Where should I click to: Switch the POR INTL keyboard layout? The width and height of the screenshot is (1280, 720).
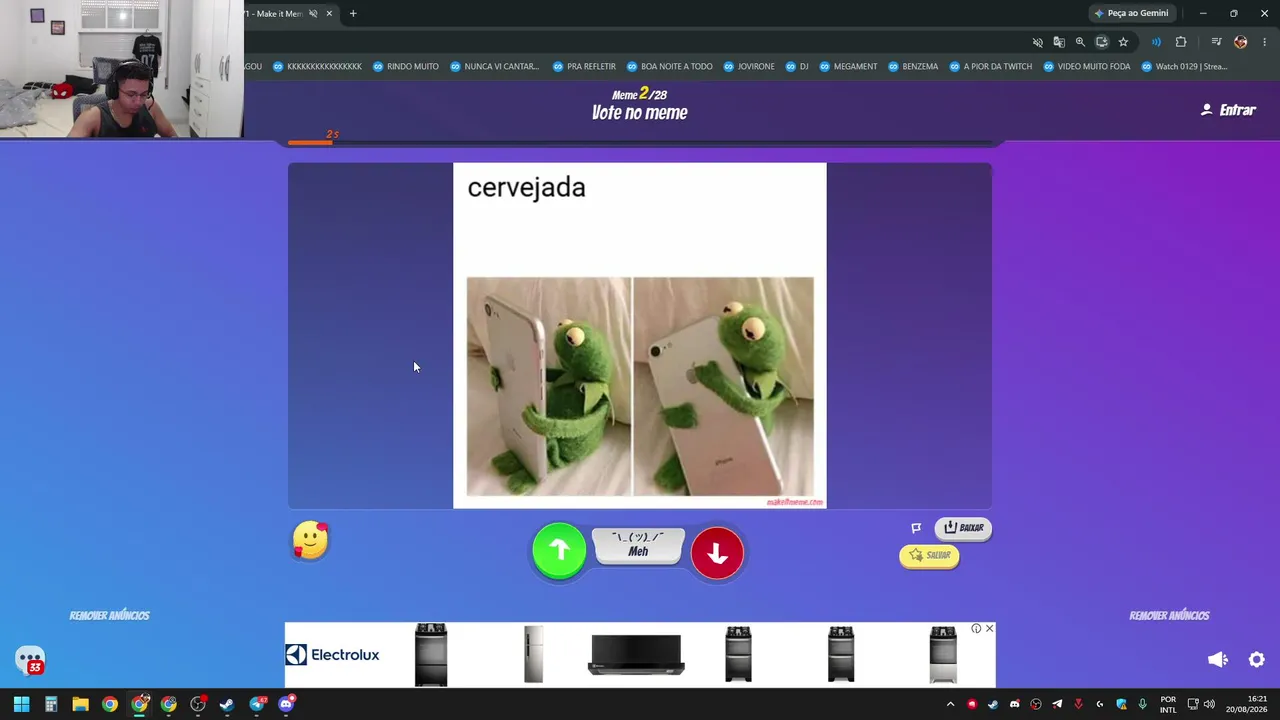click(1168, 704)
